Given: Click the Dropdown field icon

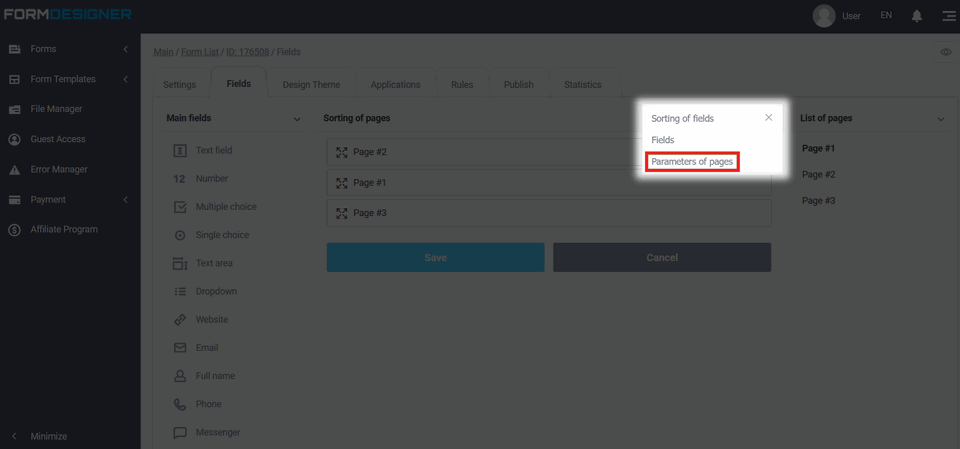Looking at the screenshot, I should (180, 291).
